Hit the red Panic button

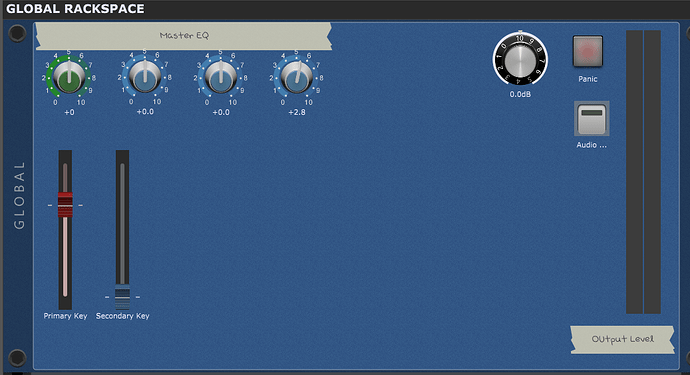[x=587, y=51]
